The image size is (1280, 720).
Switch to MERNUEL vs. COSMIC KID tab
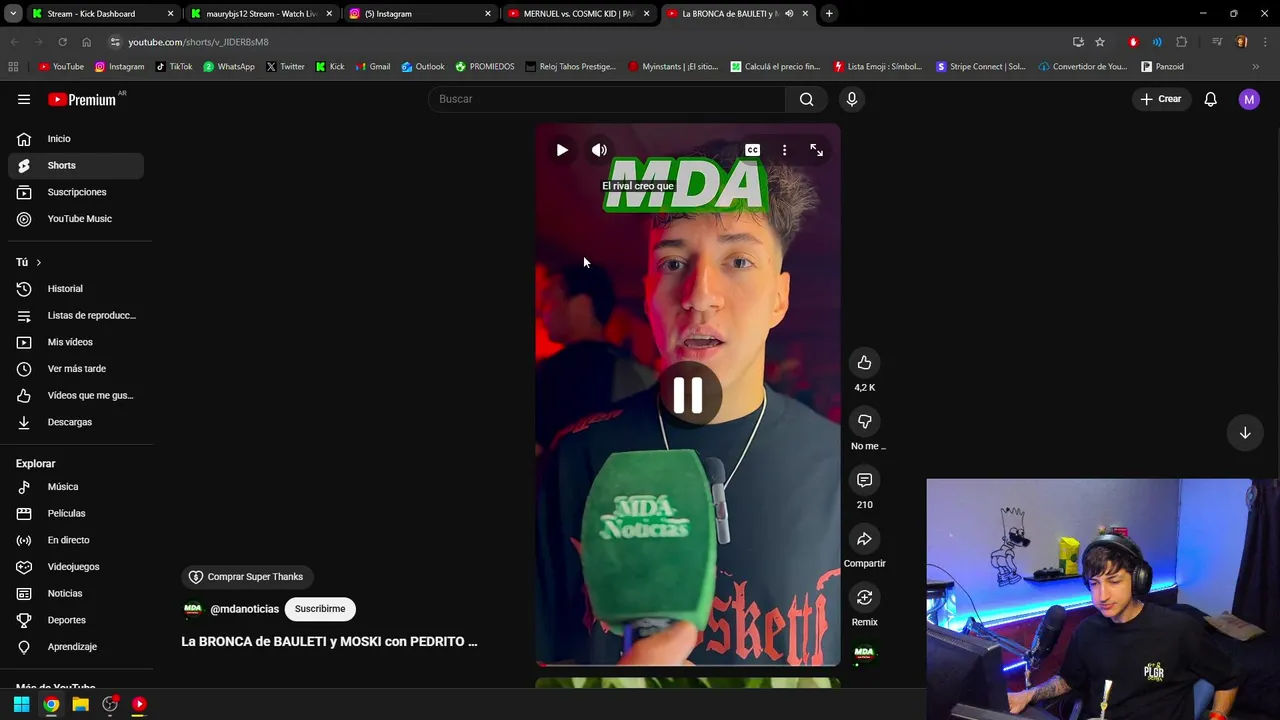click(577, 14)
